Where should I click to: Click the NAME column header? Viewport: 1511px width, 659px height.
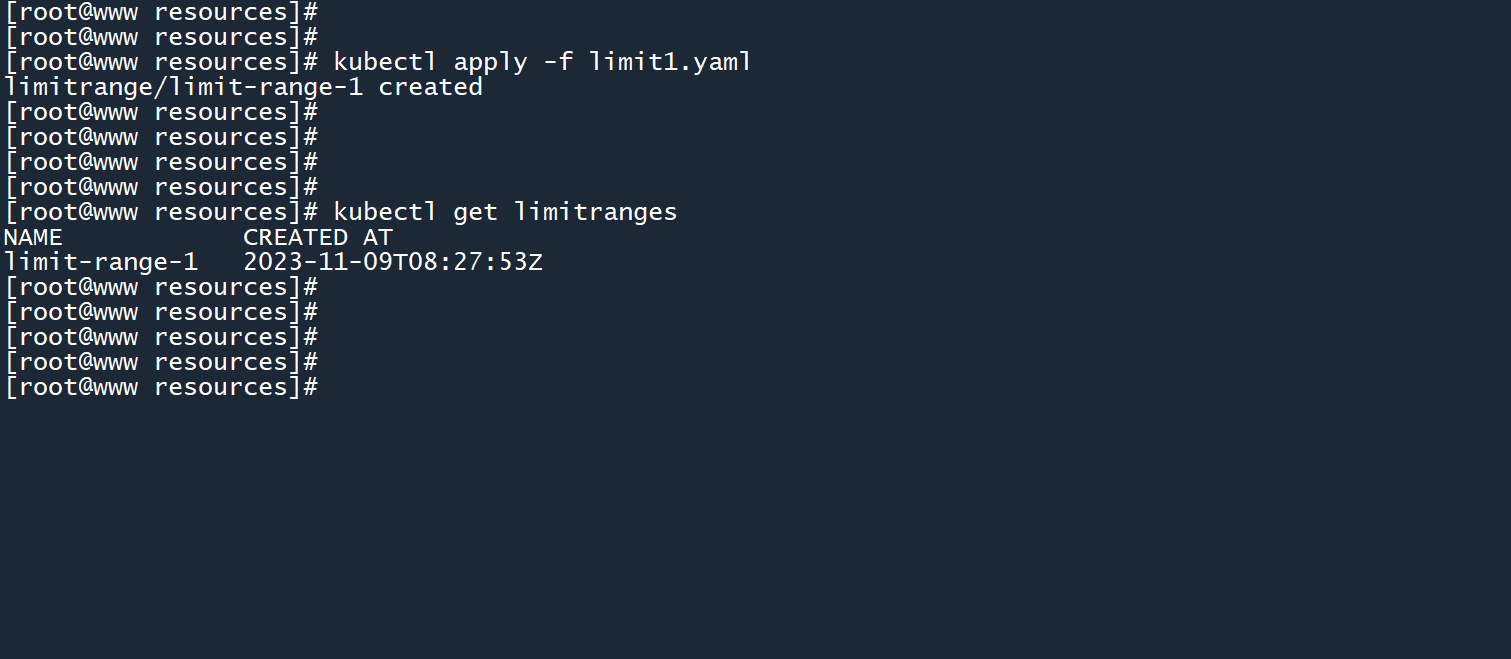[33, 237]
